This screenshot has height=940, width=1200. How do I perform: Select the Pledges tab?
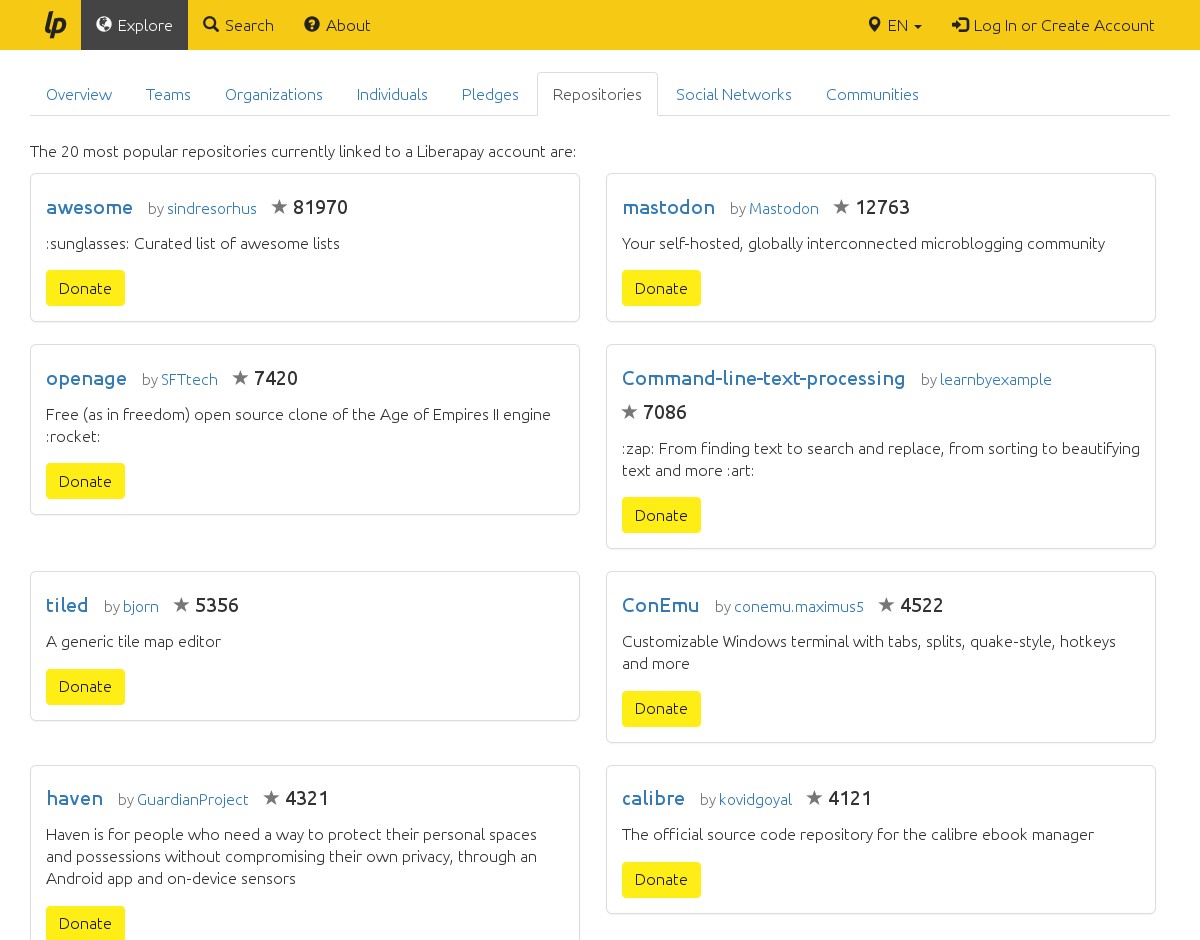pos(490,94)
